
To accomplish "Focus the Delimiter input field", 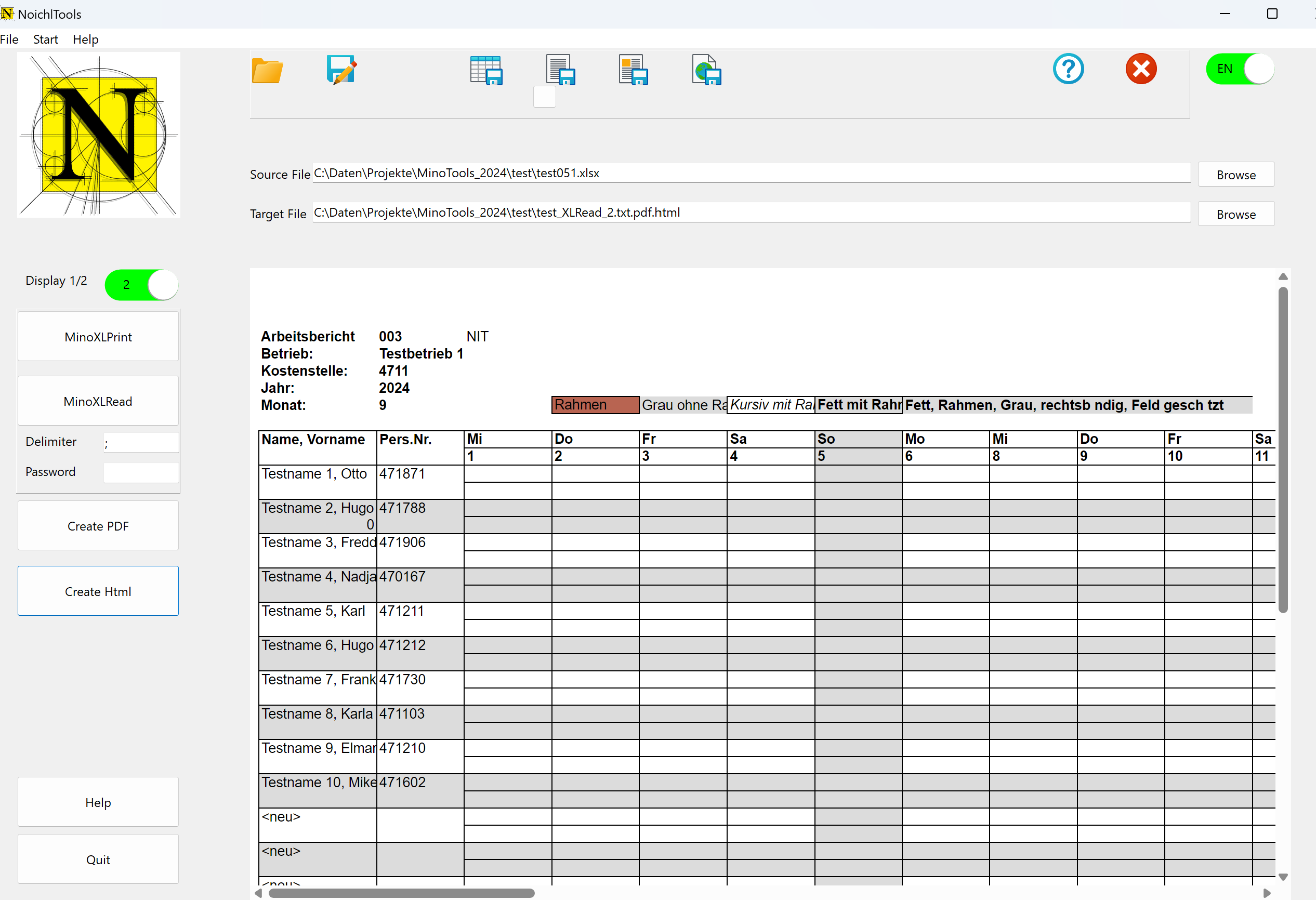I will [141, 443].
